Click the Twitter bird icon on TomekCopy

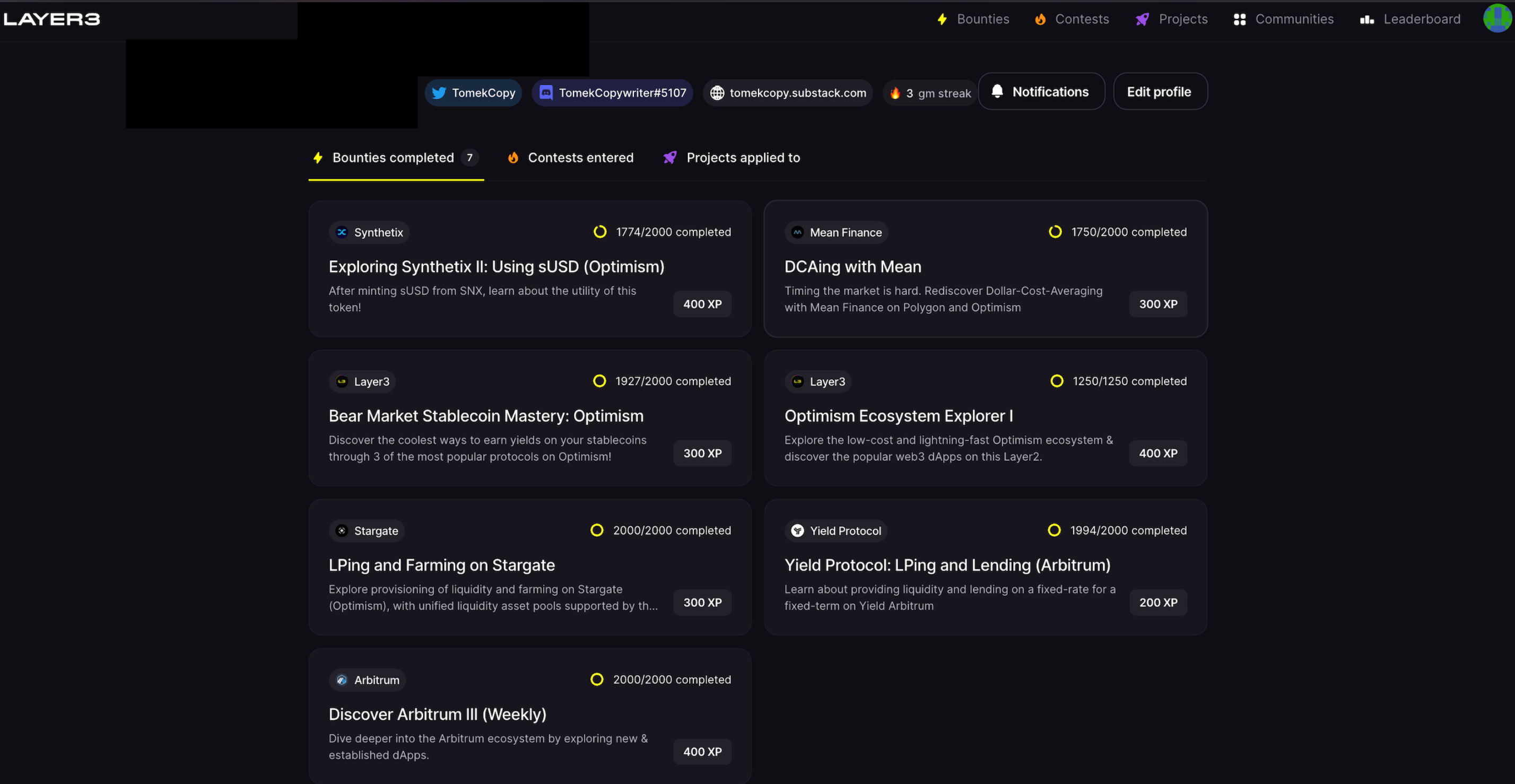pyautogui.click(x=439, y=93)
